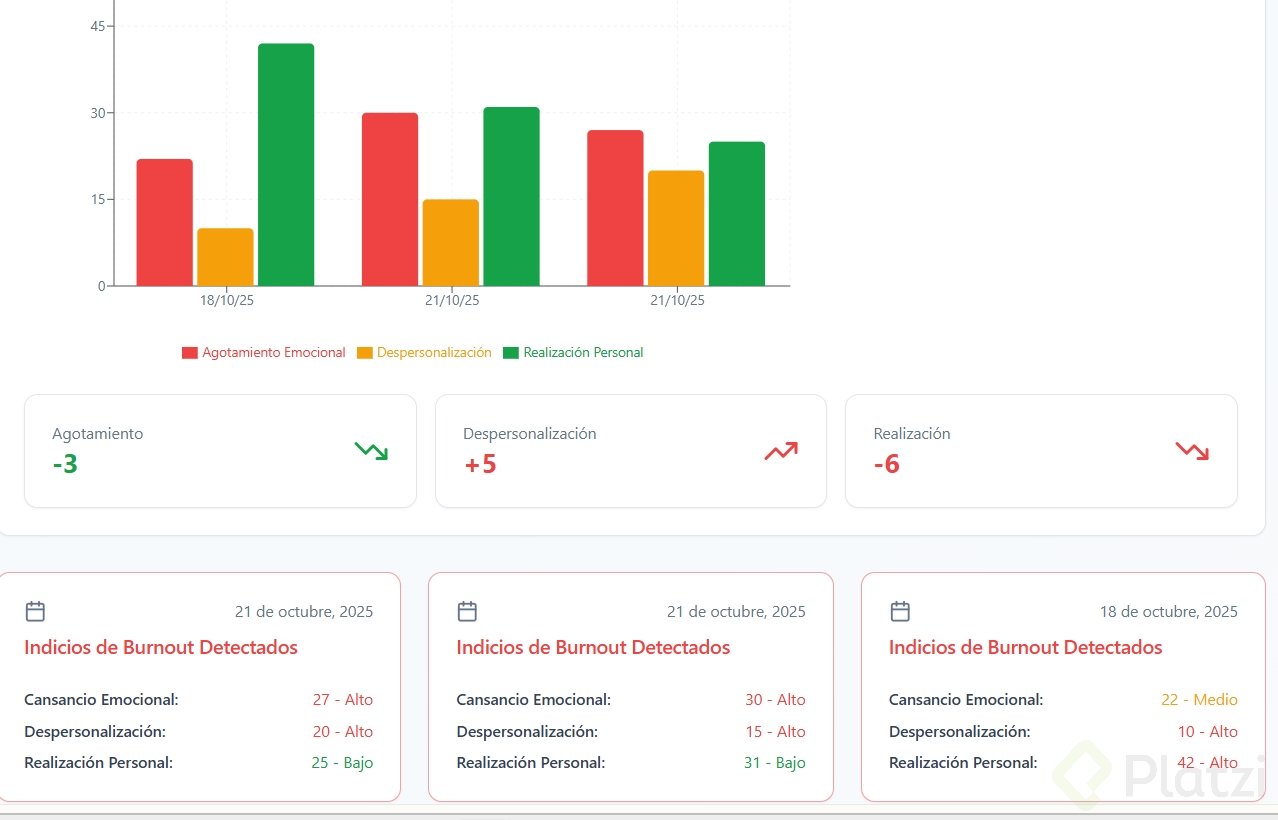Click Realización Personal label beside 42 - Alto
The image size is (1278, 820).
point(963,763)
